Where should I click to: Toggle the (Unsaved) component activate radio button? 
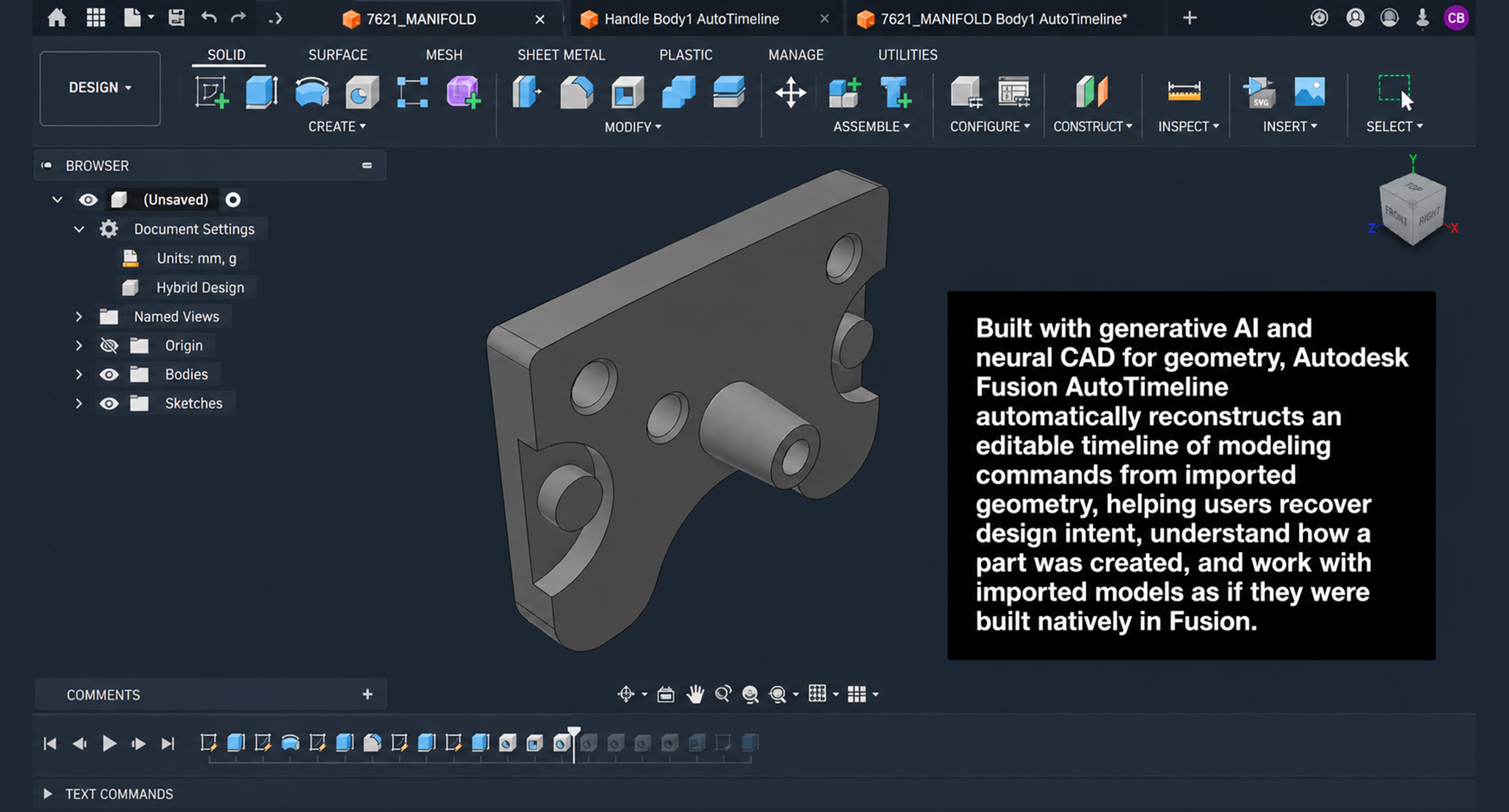coord(233,200)
